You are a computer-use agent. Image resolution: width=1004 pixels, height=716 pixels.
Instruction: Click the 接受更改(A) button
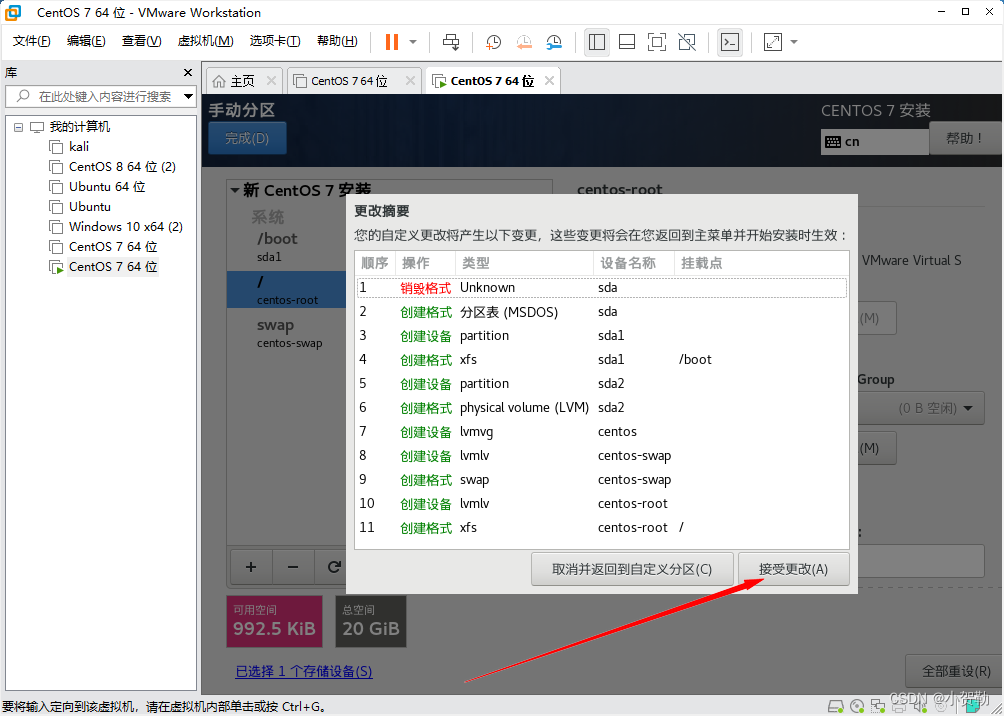pos(793,569)
